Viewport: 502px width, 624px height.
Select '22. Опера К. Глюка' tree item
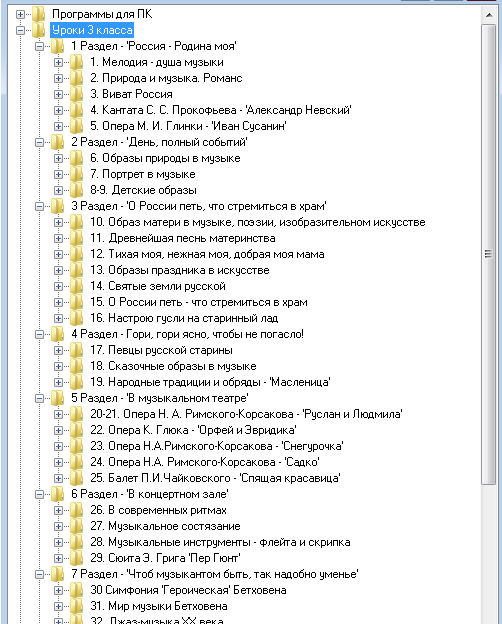click(x=193, y=430)
